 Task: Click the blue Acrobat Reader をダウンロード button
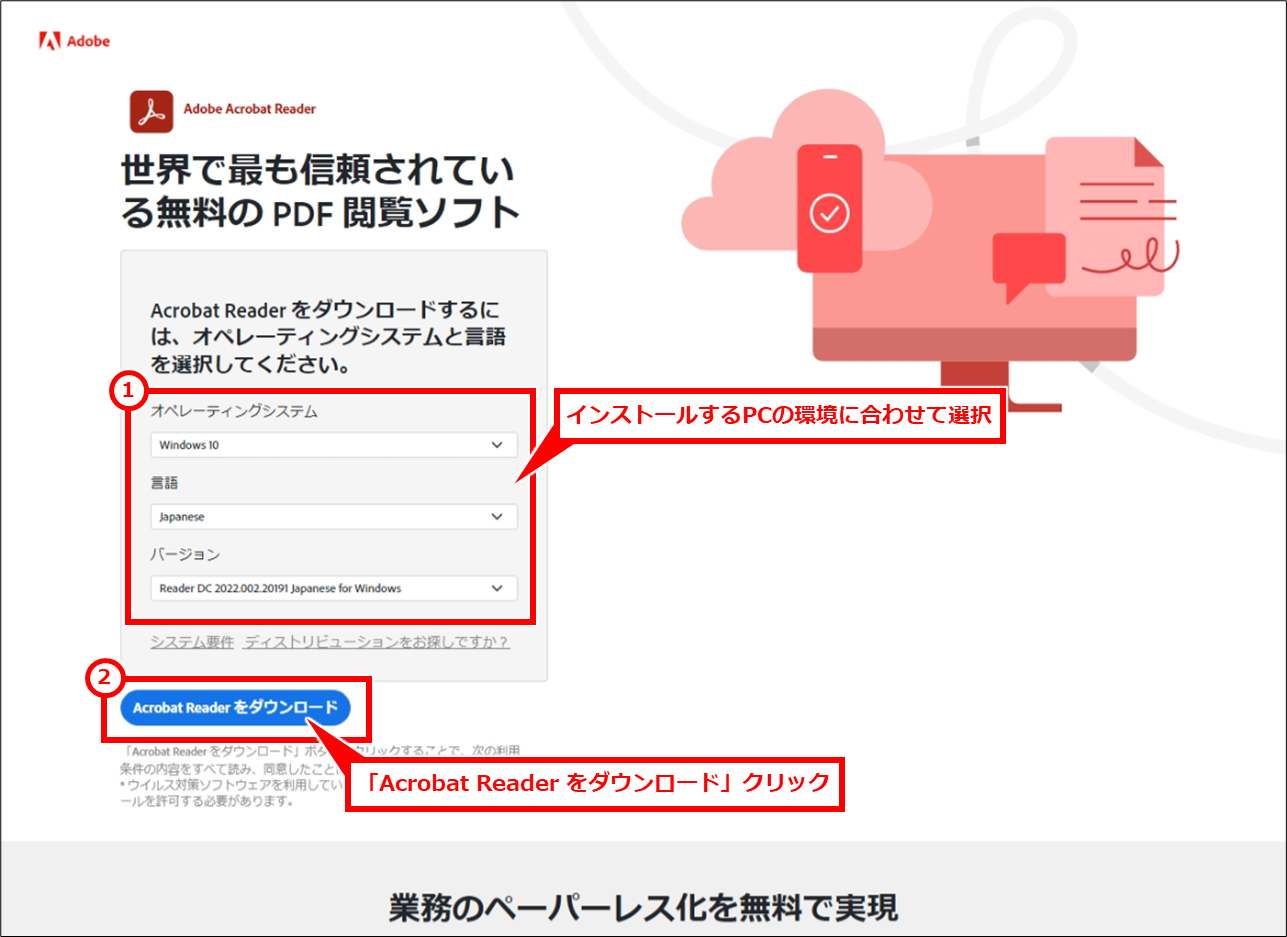click(235, 708)
